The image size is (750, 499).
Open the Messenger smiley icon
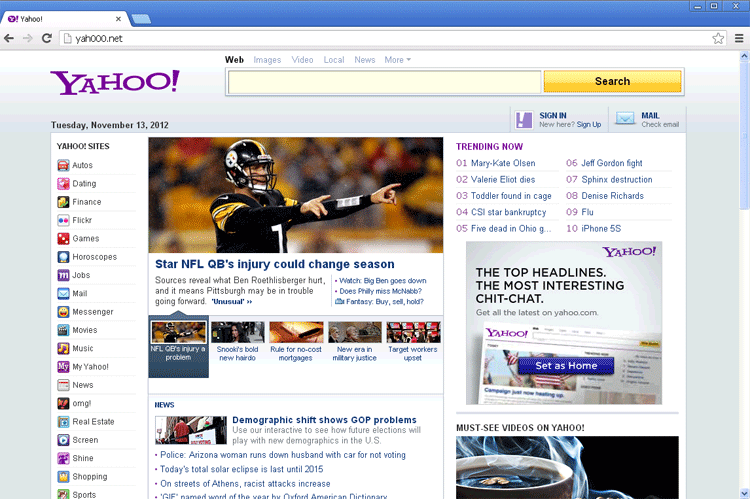coord(63,312)
